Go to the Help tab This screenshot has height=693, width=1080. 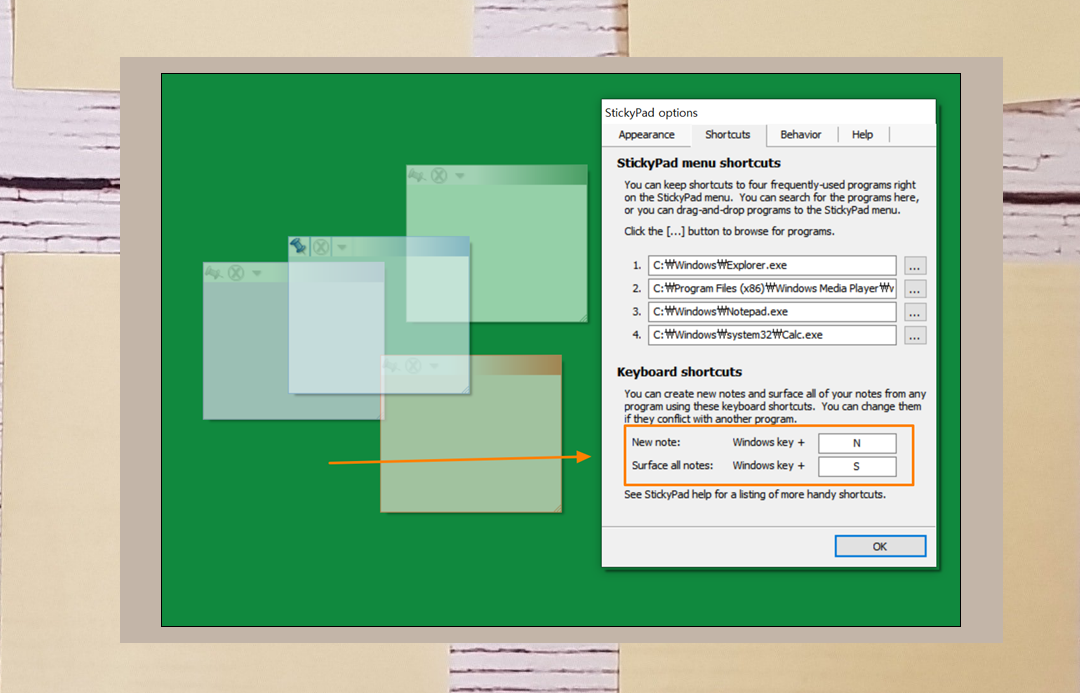862,134
